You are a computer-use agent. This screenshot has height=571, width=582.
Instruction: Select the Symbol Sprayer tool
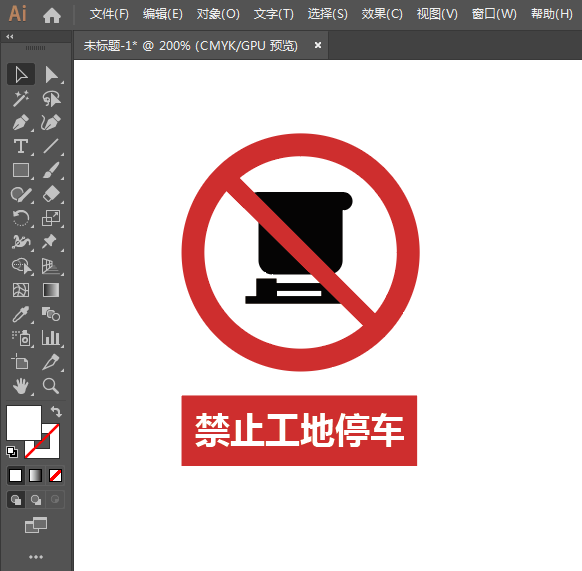click(21, 338)
